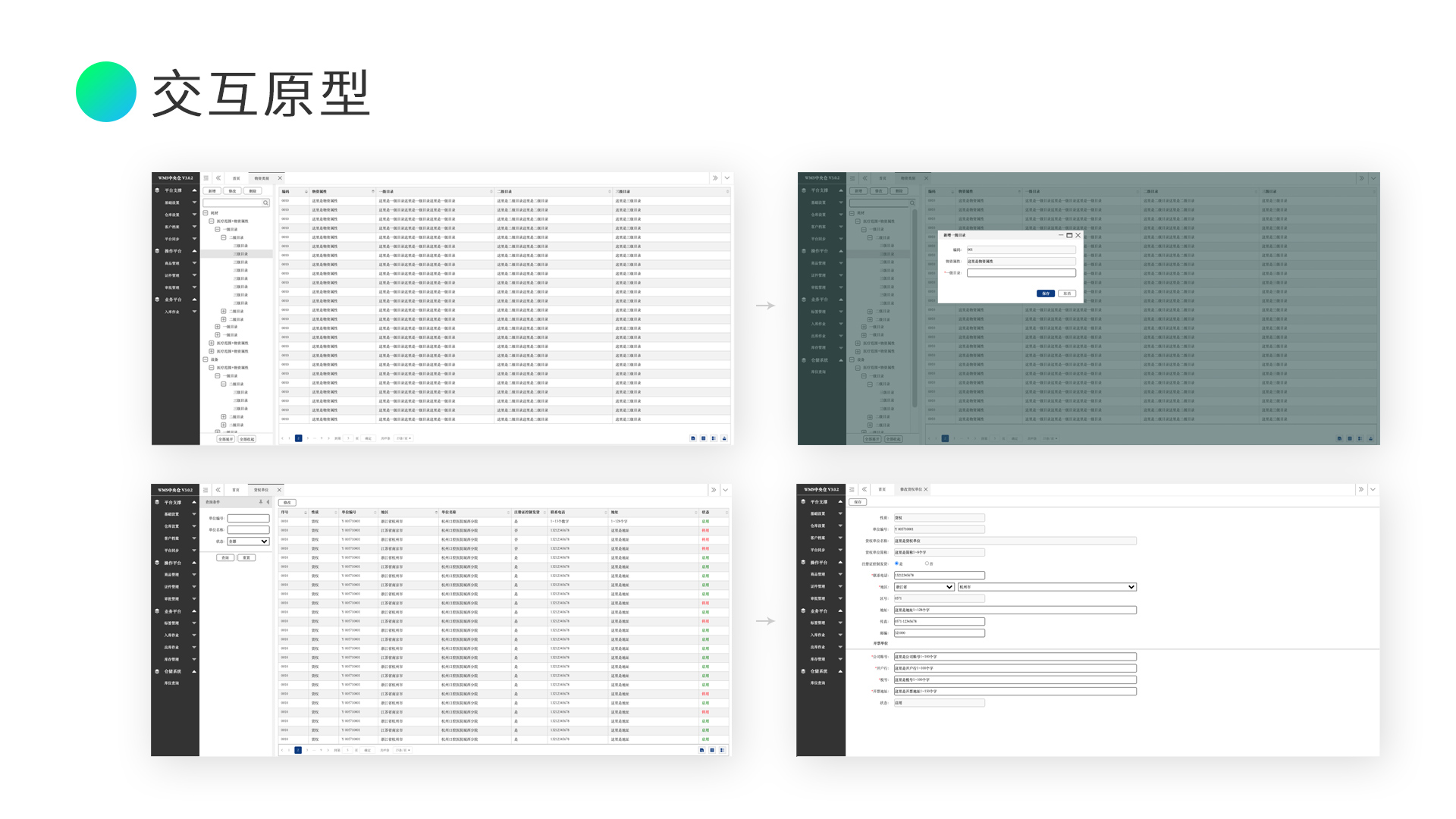The width and height of the screenshot is (1456, 819).
Task: Click double-right chevron in 货权单位 list screen
Action: pos(713,490)
